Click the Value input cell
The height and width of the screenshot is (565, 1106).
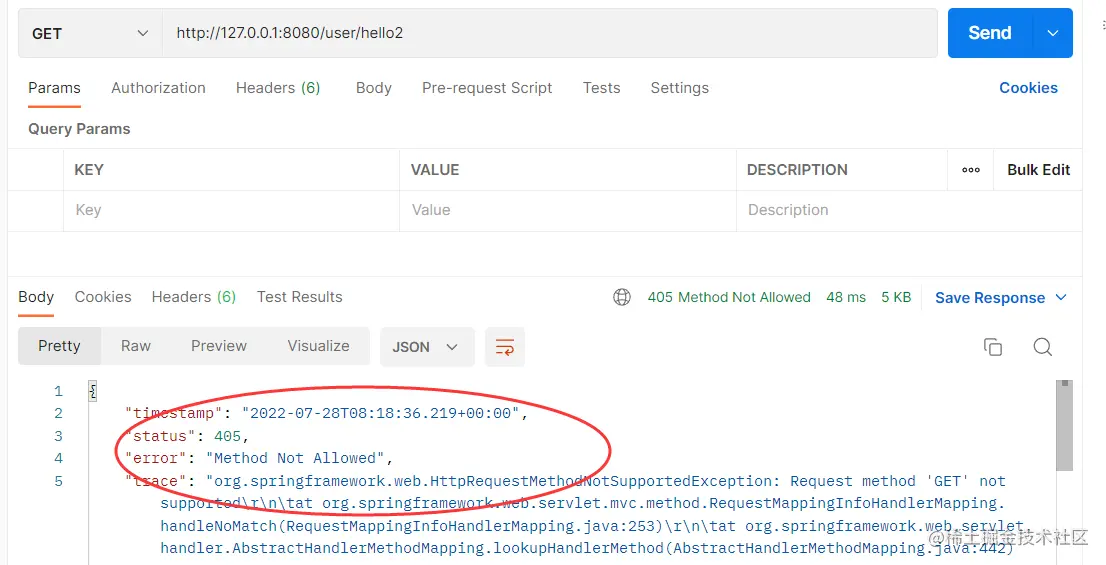click(x=568, y=210)
